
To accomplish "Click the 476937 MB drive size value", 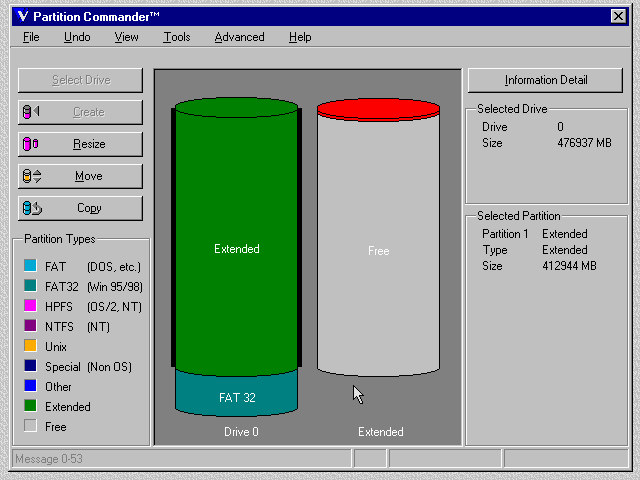I will point(584,143).
